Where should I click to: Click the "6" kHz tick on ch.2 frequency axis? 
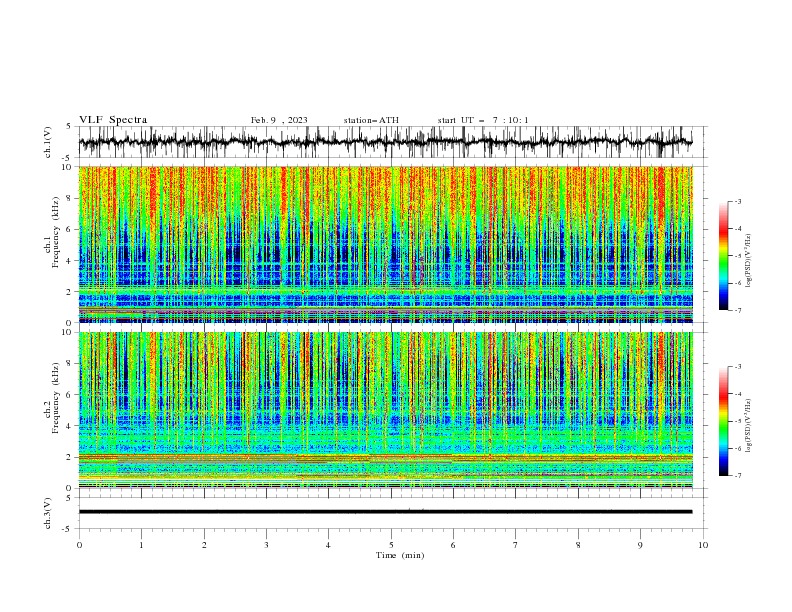(70, 395)
